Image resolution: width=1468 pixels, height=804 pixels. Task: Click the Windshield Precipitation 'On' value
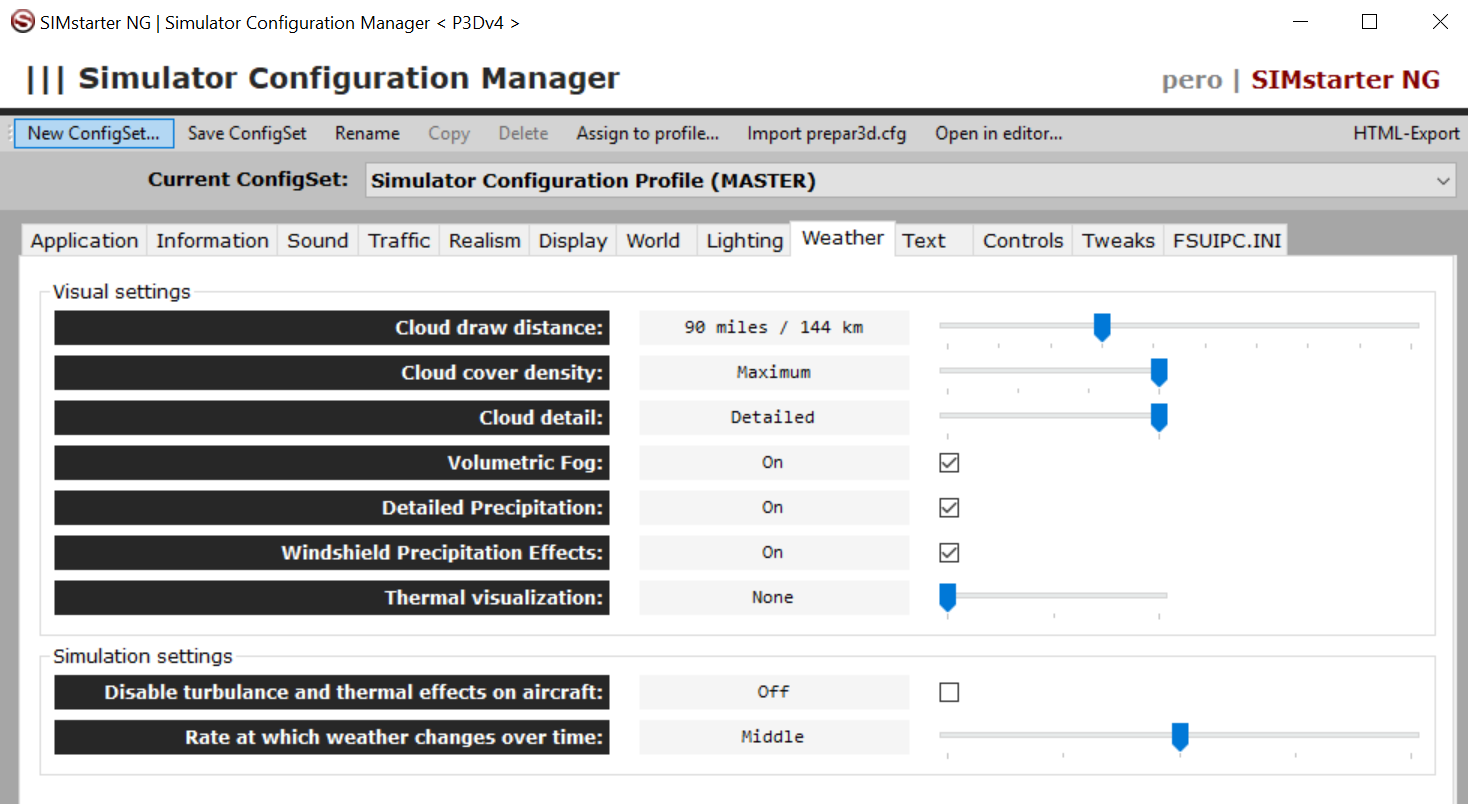[x=774, y=552]
